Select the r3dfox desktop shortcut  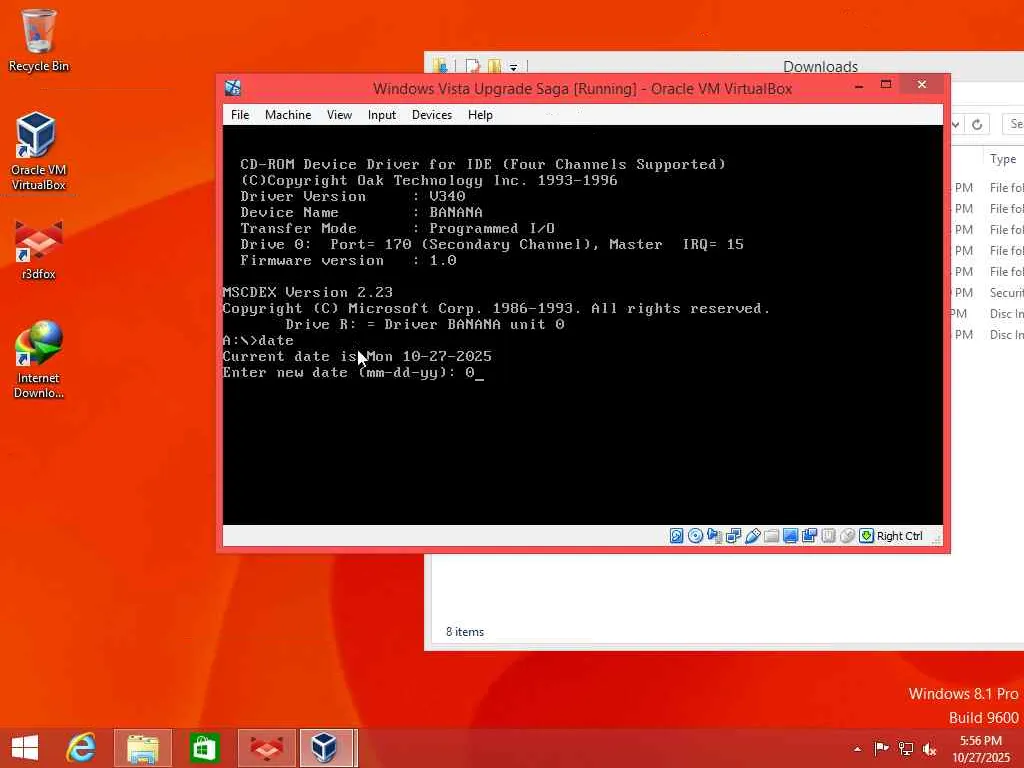(x=39, y=251)
